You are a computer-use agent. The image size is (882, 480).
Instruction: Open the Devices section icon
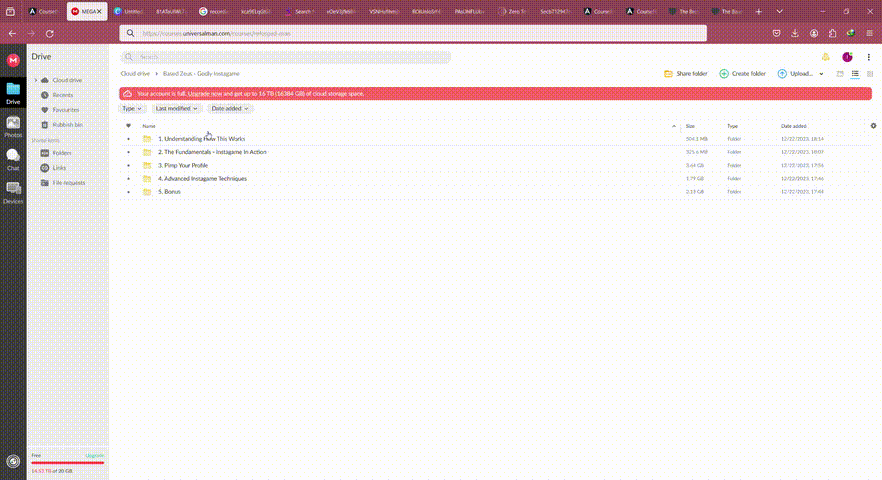(x=13, y=192)
